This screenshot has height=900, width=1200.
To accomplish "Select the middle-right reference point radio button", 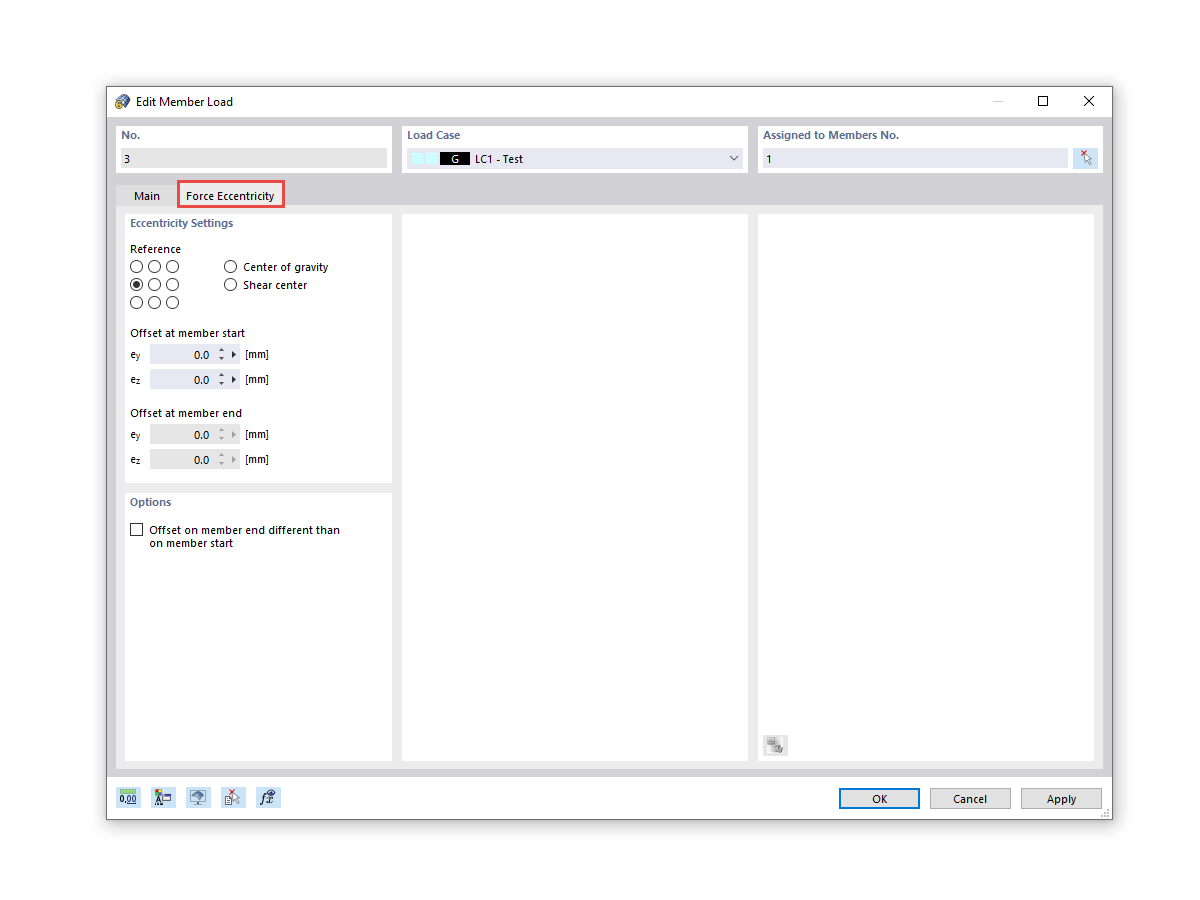I will tap(173, 285).
